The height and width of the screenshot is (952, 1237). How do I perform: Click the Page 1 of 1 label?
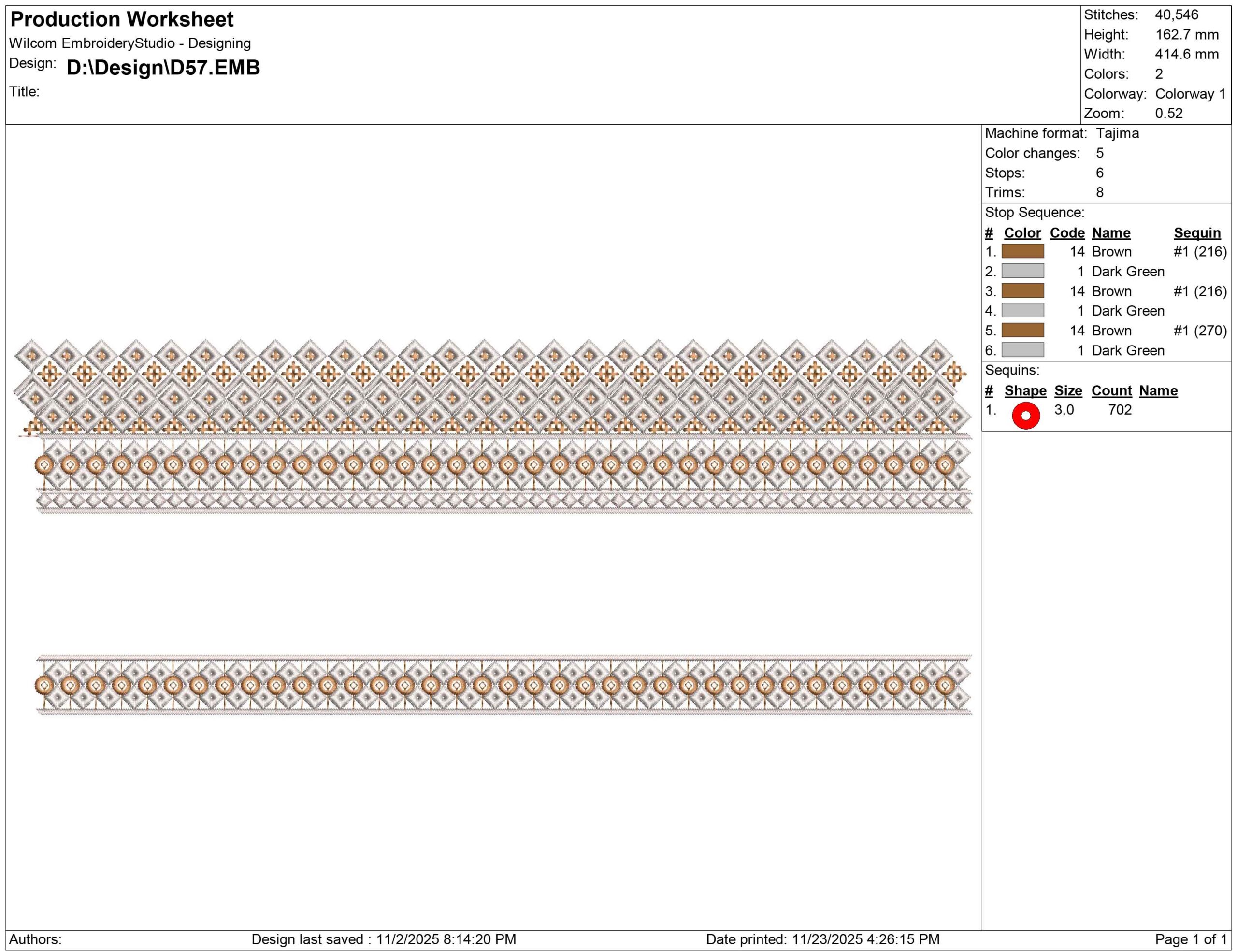(x=1191, y=939)
